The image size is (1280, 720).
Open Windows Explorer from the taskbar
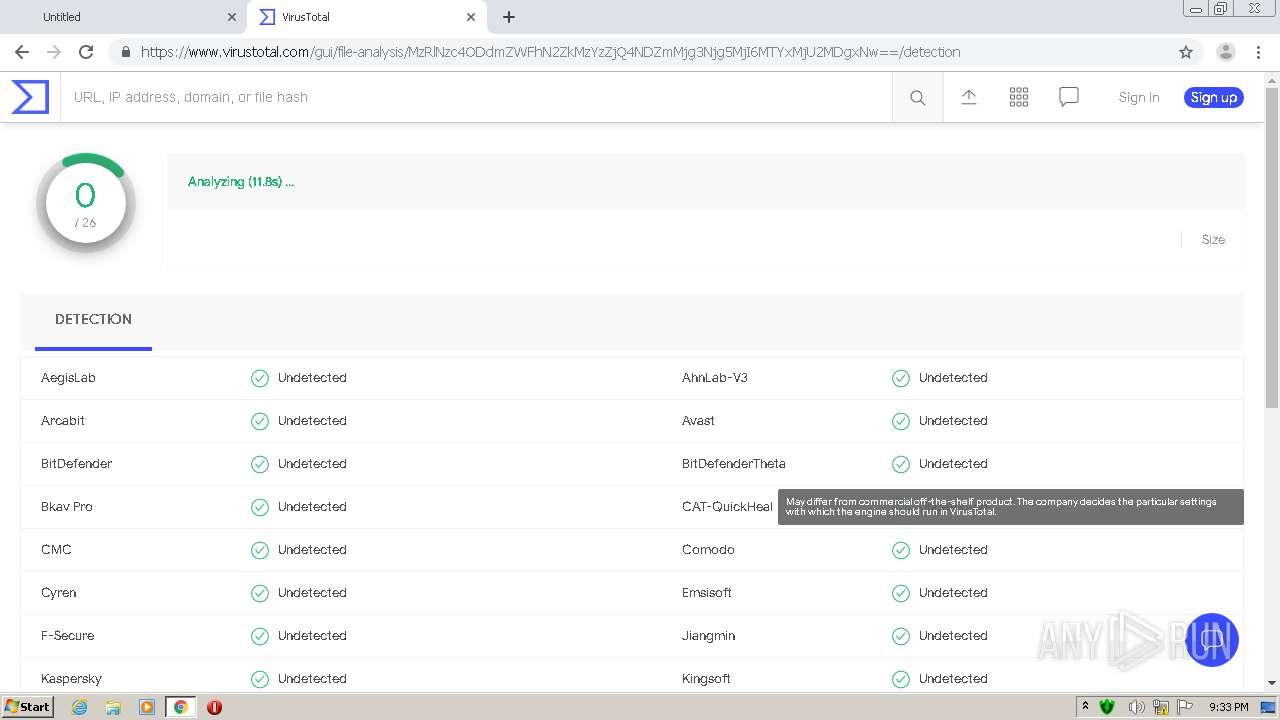pos(113,707)
